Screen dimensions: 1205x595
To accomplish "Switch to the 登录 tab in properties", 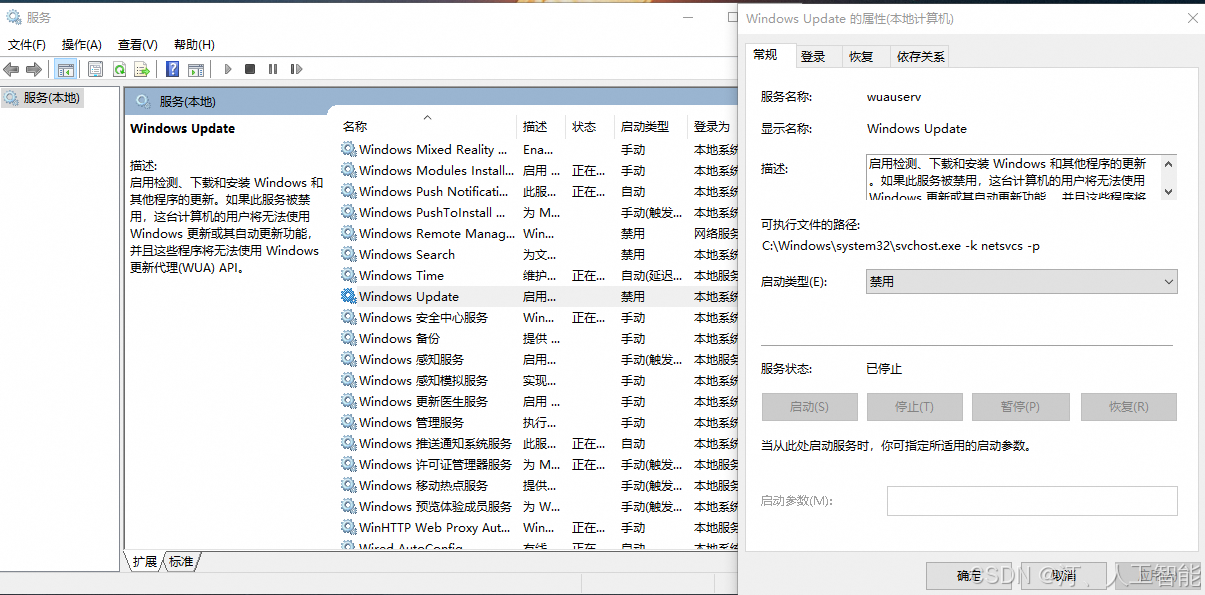I will (814, 57).
